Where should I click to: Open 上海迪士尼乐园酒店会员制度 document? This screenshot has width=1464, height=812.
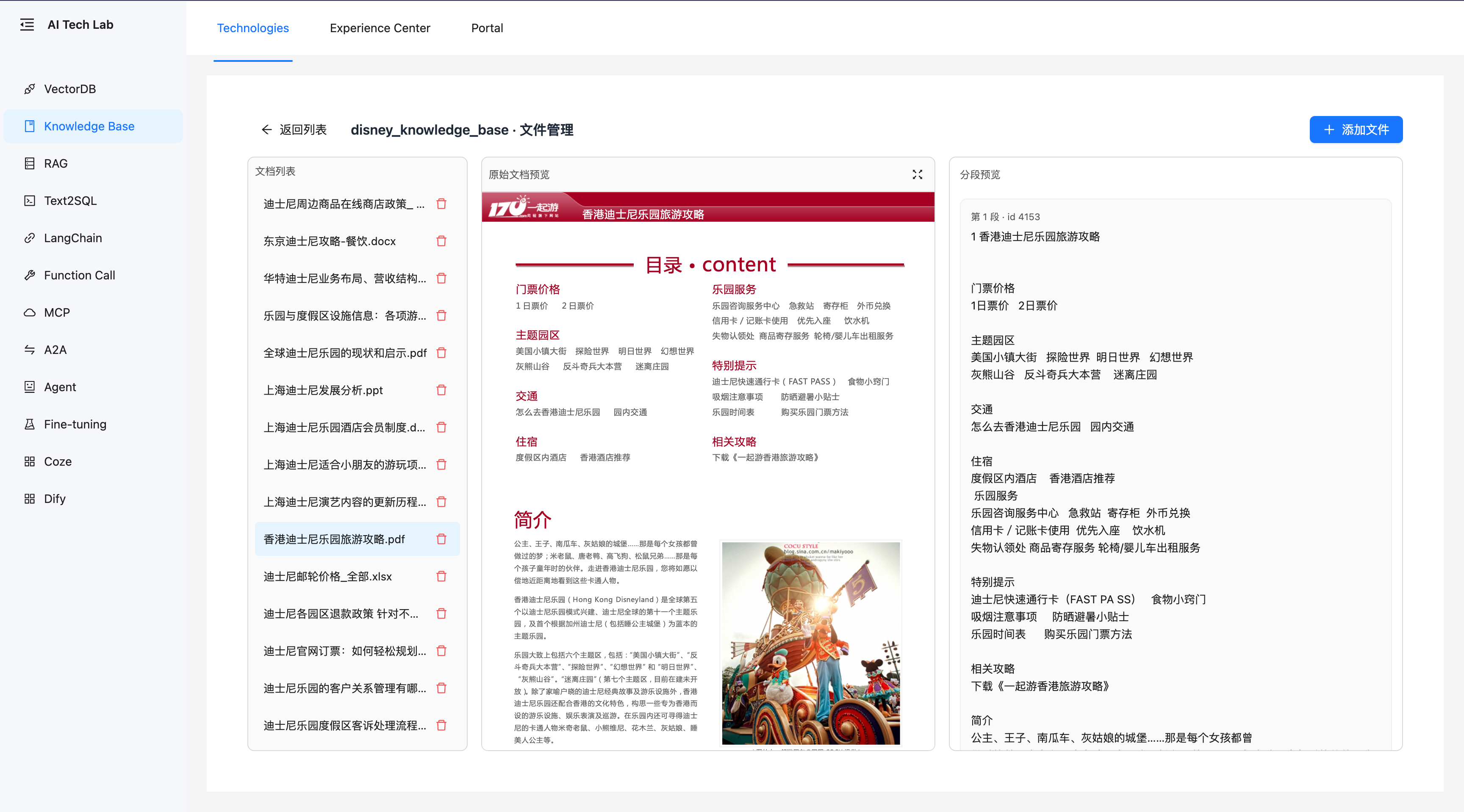pyautogui.click(x=344, y=428)
